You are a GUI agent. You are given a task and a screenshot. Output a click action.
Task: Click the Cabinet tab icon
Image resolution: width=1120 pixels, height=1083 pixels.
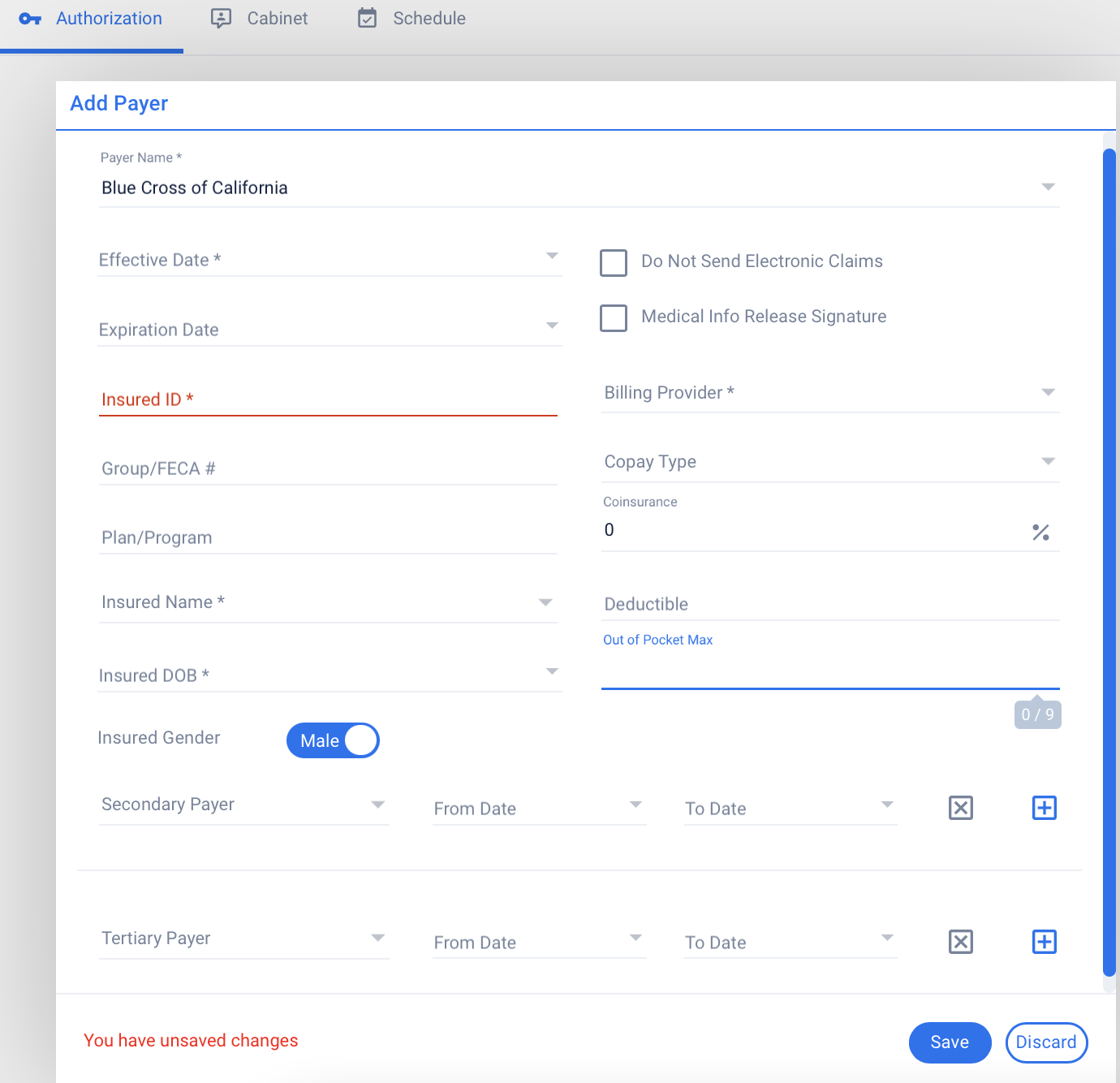tap(221, 18)
